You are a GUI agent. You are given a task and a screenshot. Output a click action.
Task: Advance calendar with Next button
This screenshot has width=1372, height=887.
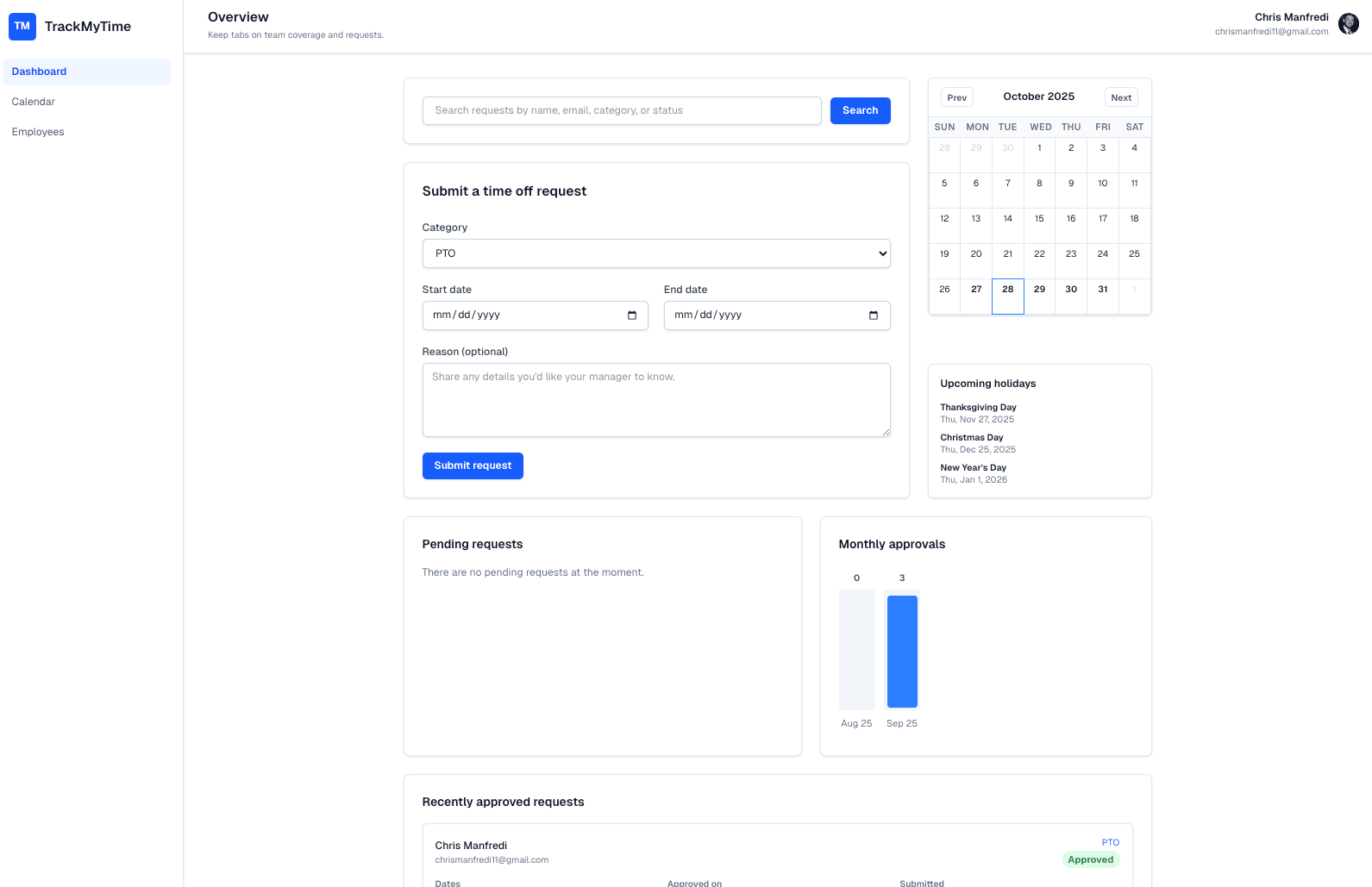[x=1120, y=97]
